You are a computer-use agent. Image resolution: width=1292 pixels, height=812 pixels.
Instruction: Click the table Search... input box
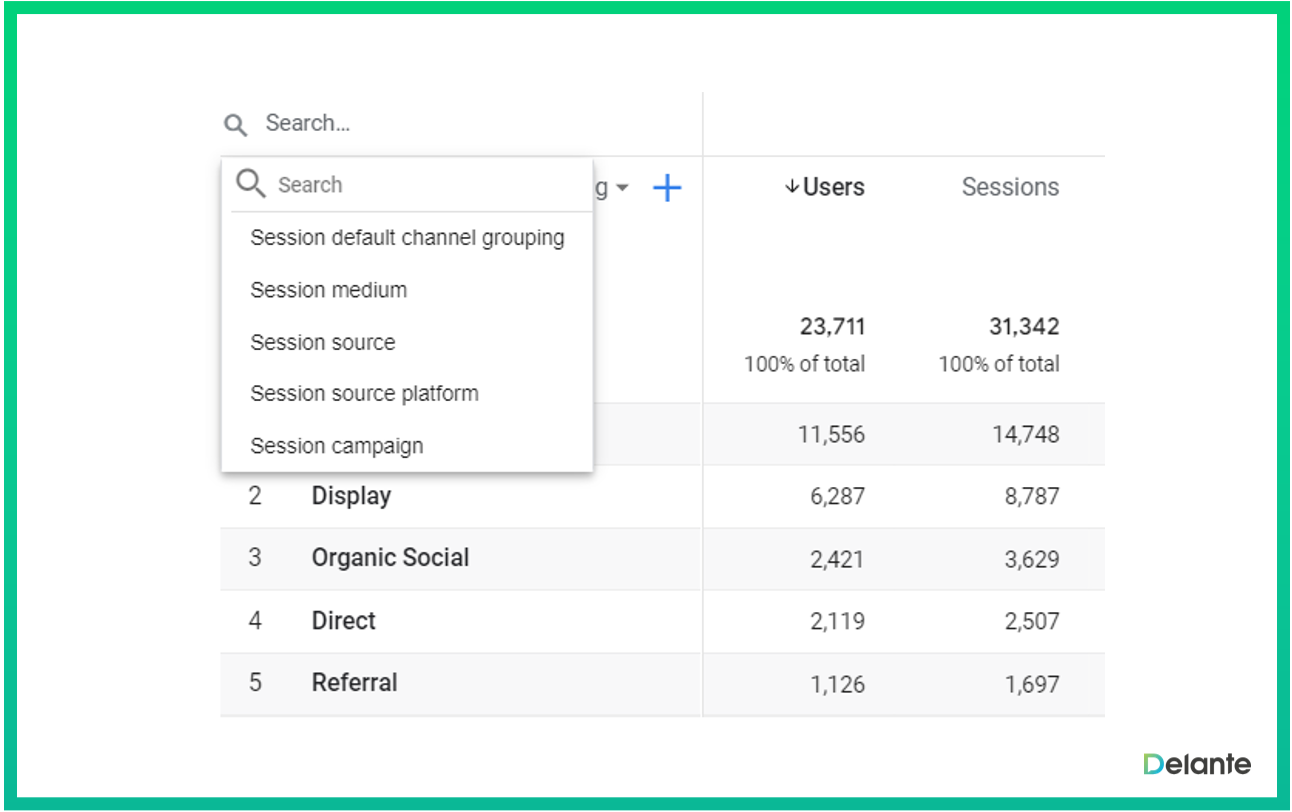click(x=450, y=124)
